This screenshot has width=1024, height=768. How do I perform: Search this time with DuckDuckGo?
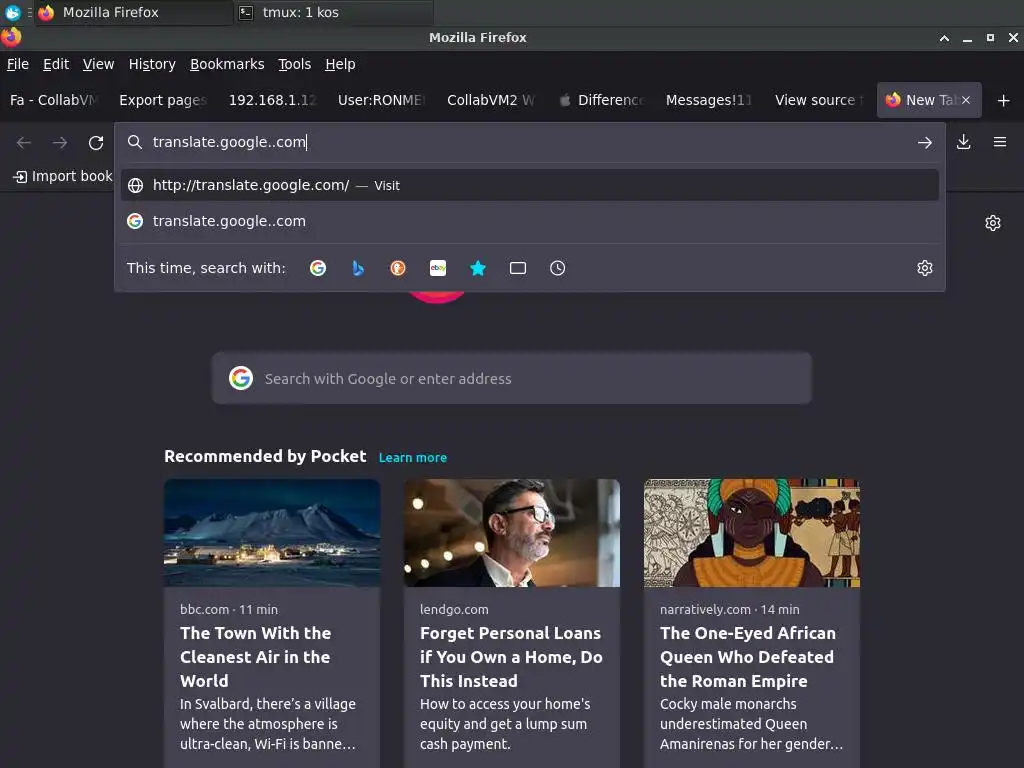click(x=398, y=268)
